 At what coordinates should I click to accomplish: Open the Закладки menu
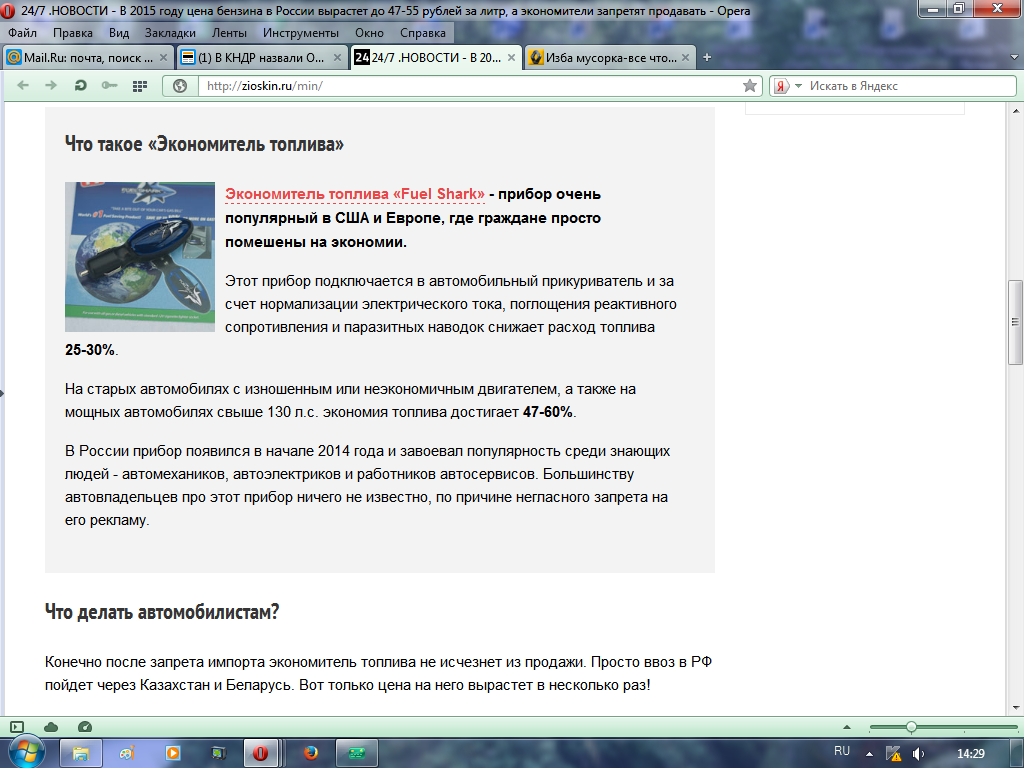(170, 33)
